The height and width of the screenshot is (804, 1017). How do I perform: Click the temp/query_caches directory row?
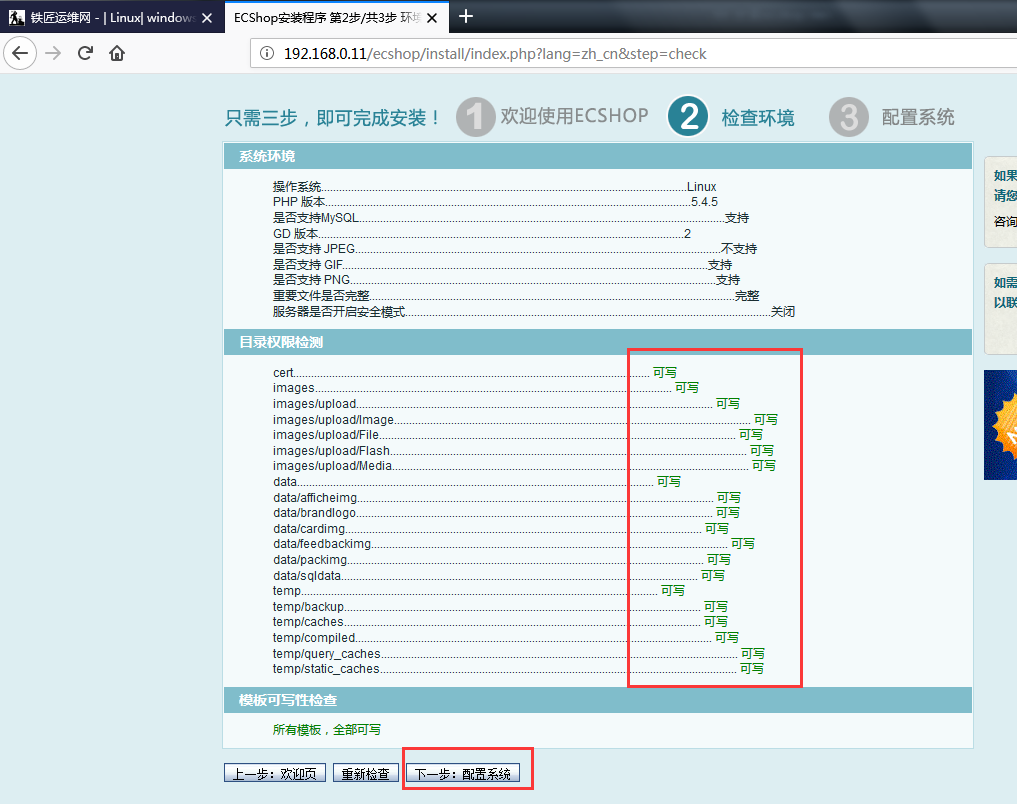(519, 654)
